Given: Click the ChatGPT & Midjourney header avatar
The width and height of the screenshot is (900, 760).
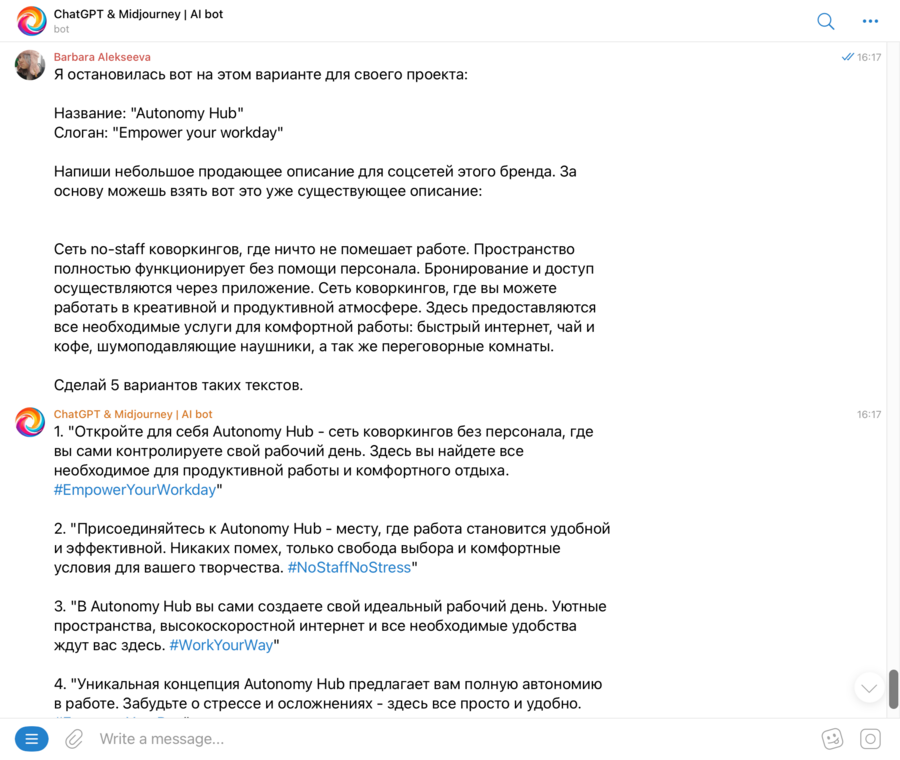Looking at the screenshot, I should pyautogui.click(x=31, y=21).
